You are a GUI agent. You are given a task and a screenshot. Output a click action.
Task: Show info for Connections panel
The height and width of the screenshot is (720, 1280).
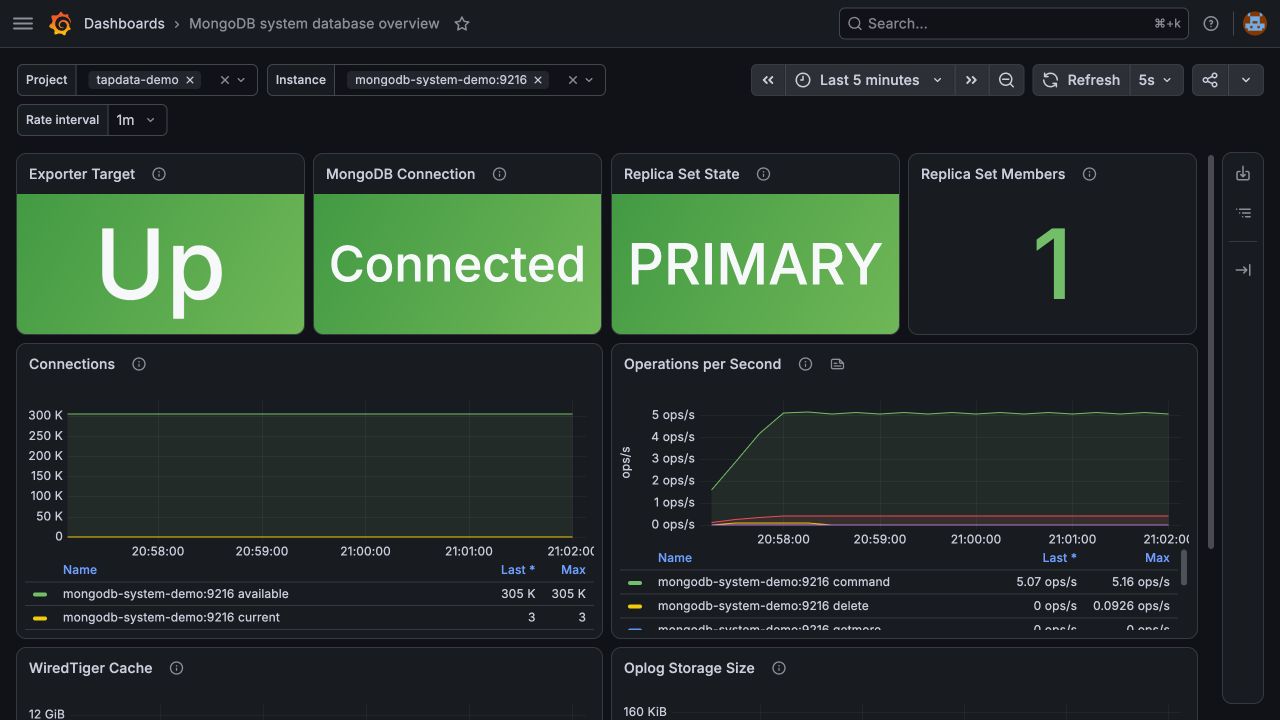pyautogui.click(x=139, y=364)
